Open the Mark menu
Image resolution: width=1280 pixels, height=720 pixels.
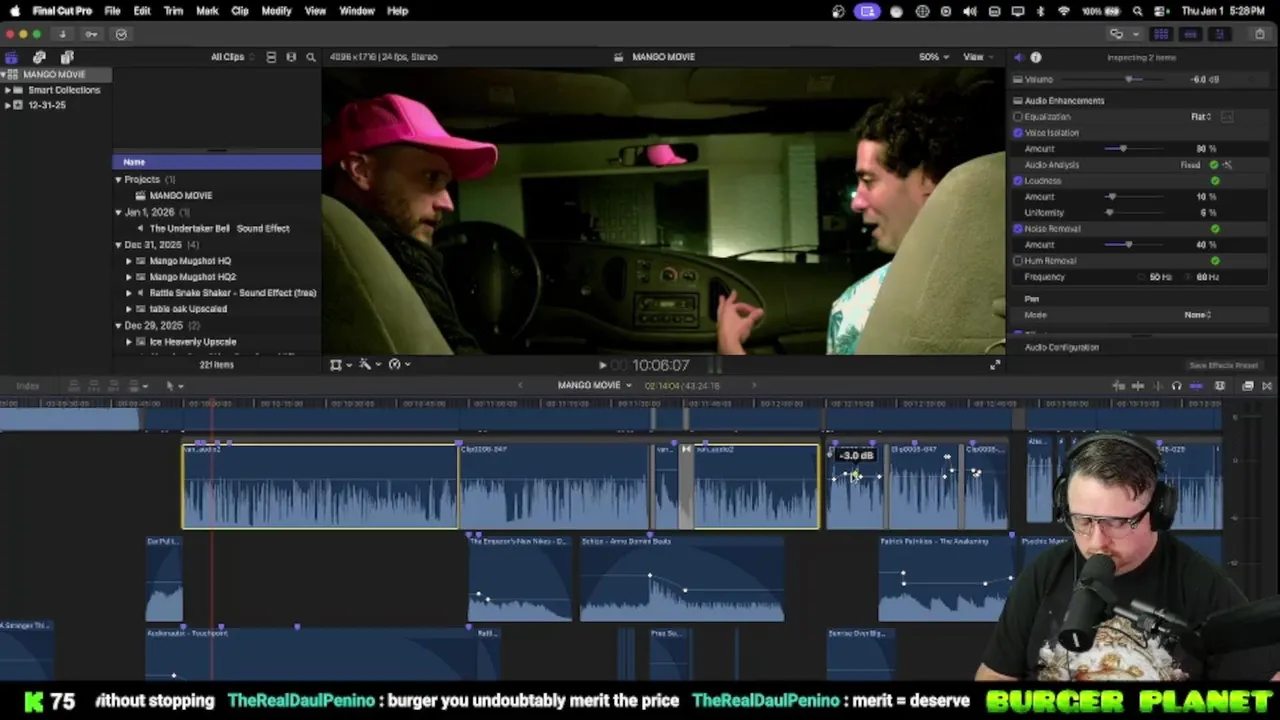pyautogui.click(x=207, y=11)
